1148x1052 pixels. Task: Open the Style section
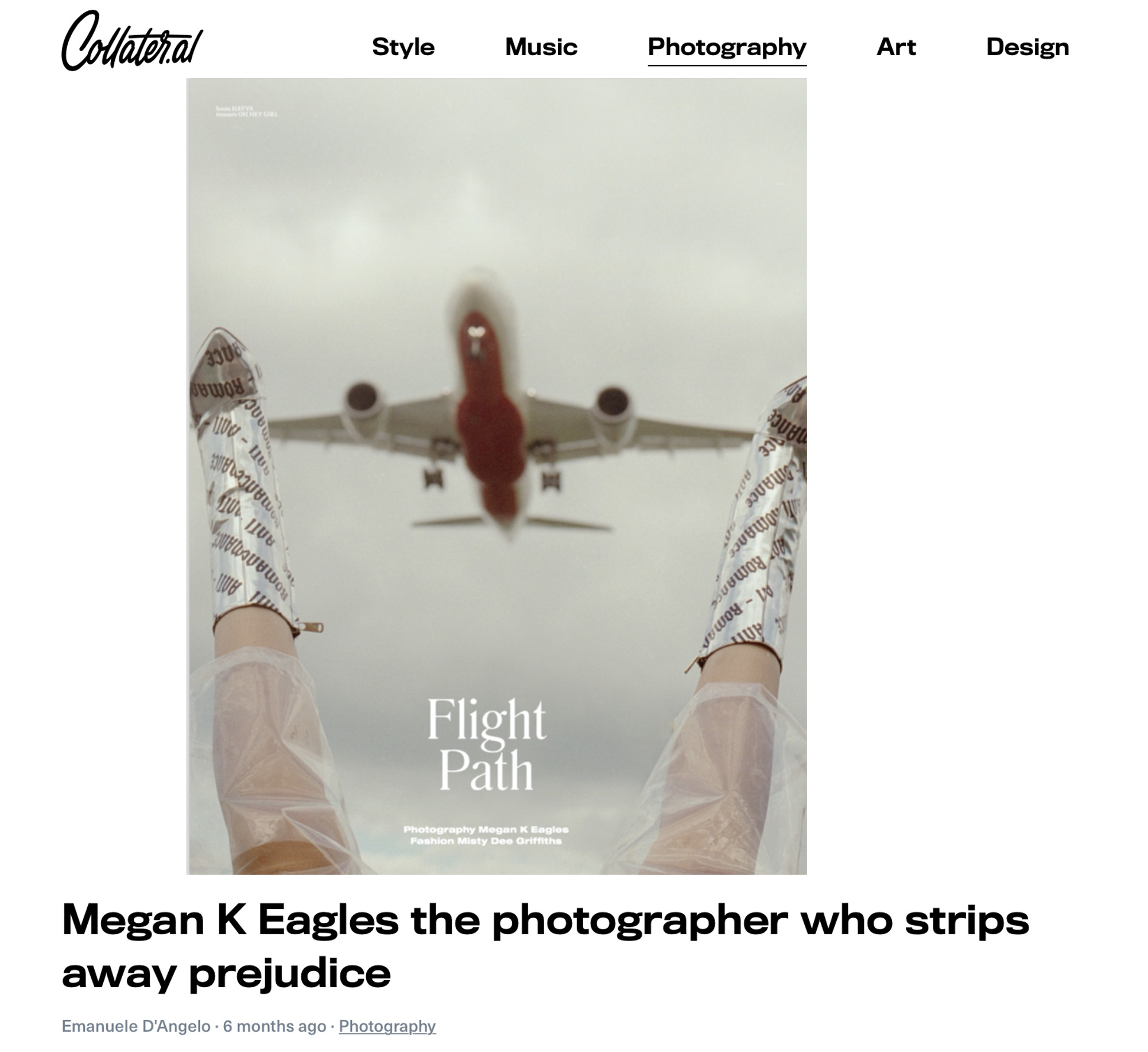(403, 47)
